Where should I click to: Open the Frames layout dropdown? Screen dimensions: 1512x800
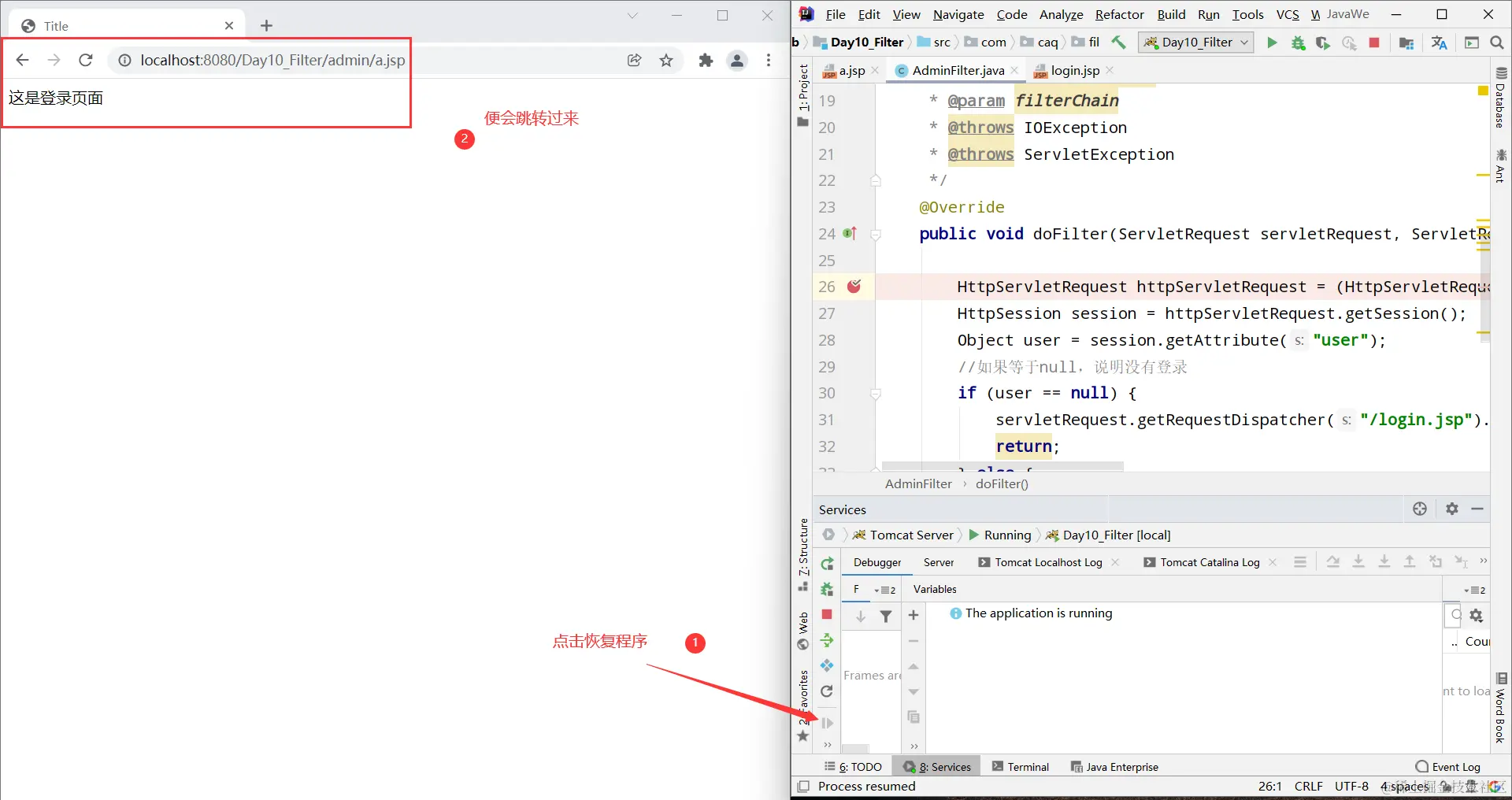(x=885, y=590)
